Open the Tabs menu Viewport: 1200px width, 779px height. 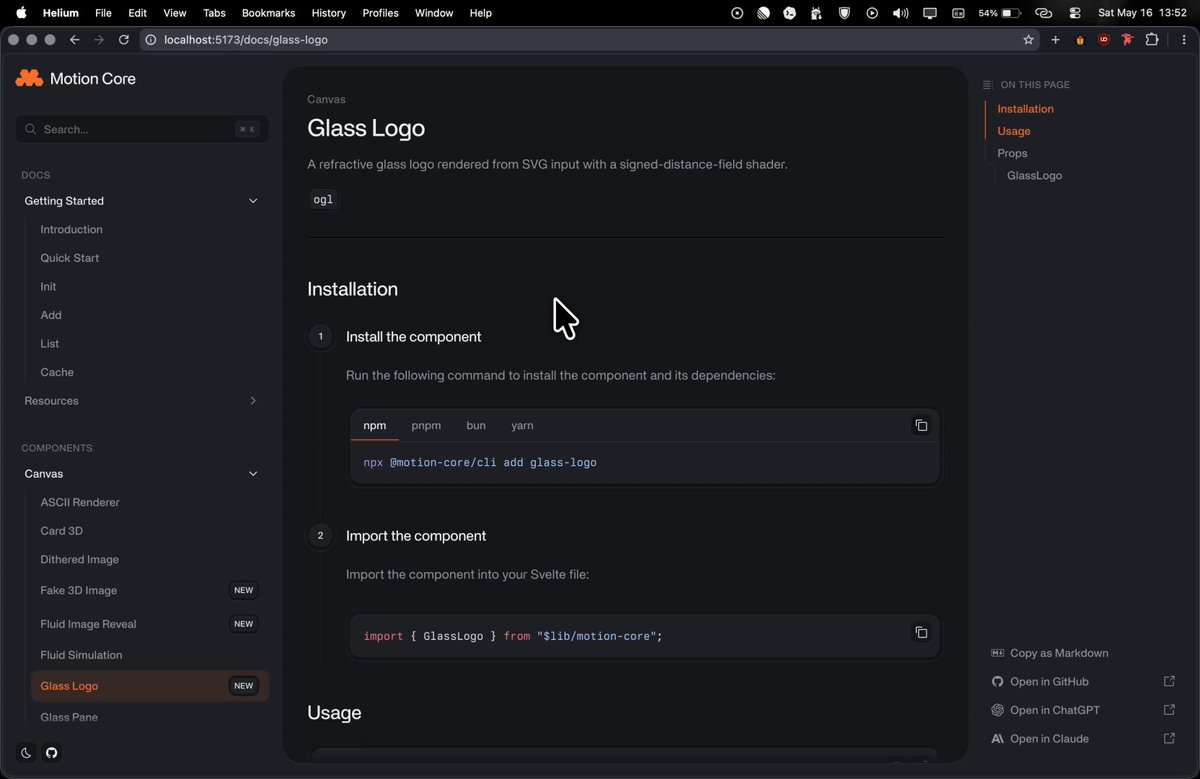[214, 13]
